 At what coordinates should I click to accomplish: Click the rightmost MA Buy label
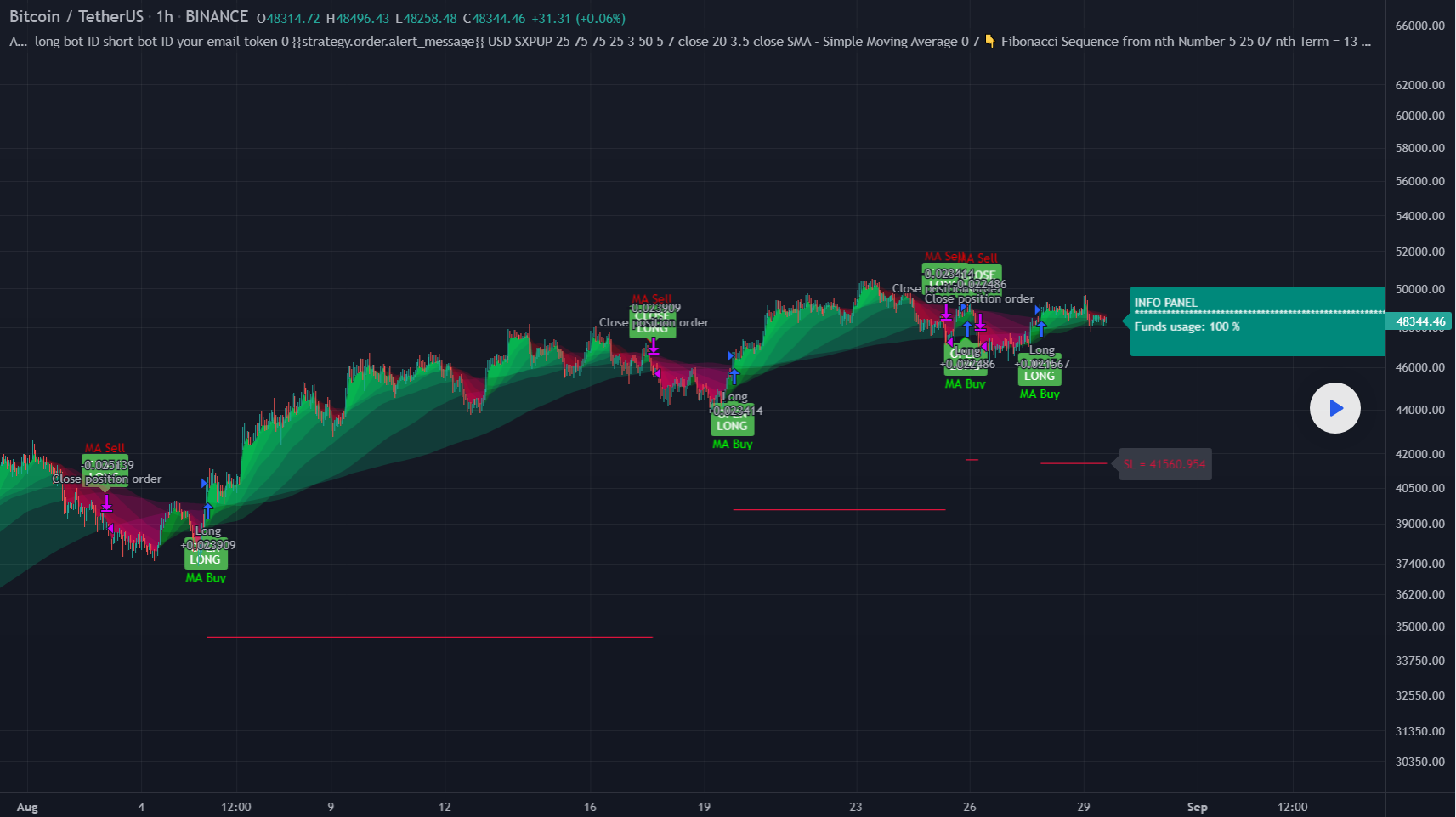1040,394
